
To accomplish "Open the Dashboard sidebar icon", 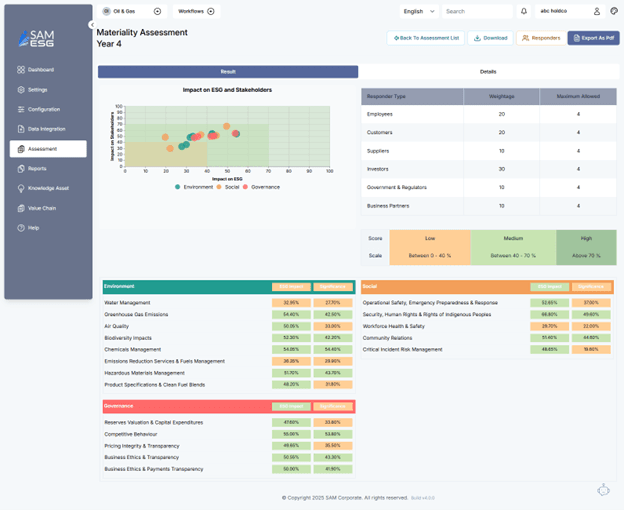I will click(x=20, y=70).
